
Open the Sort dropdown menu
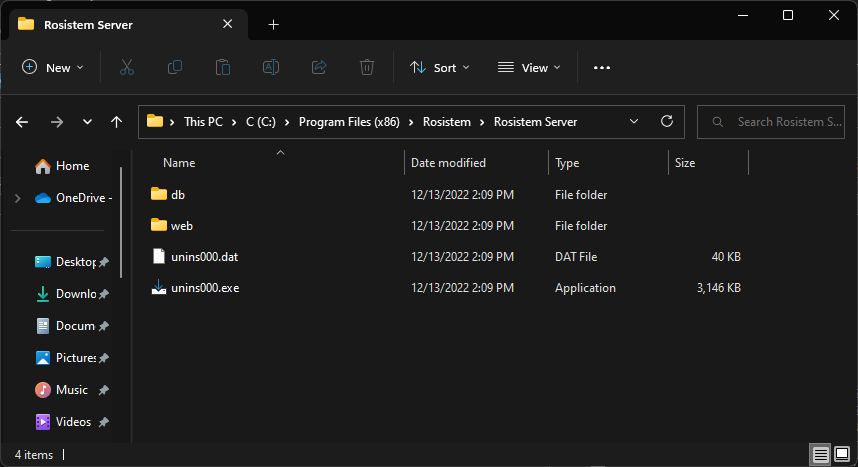(439, 67)
